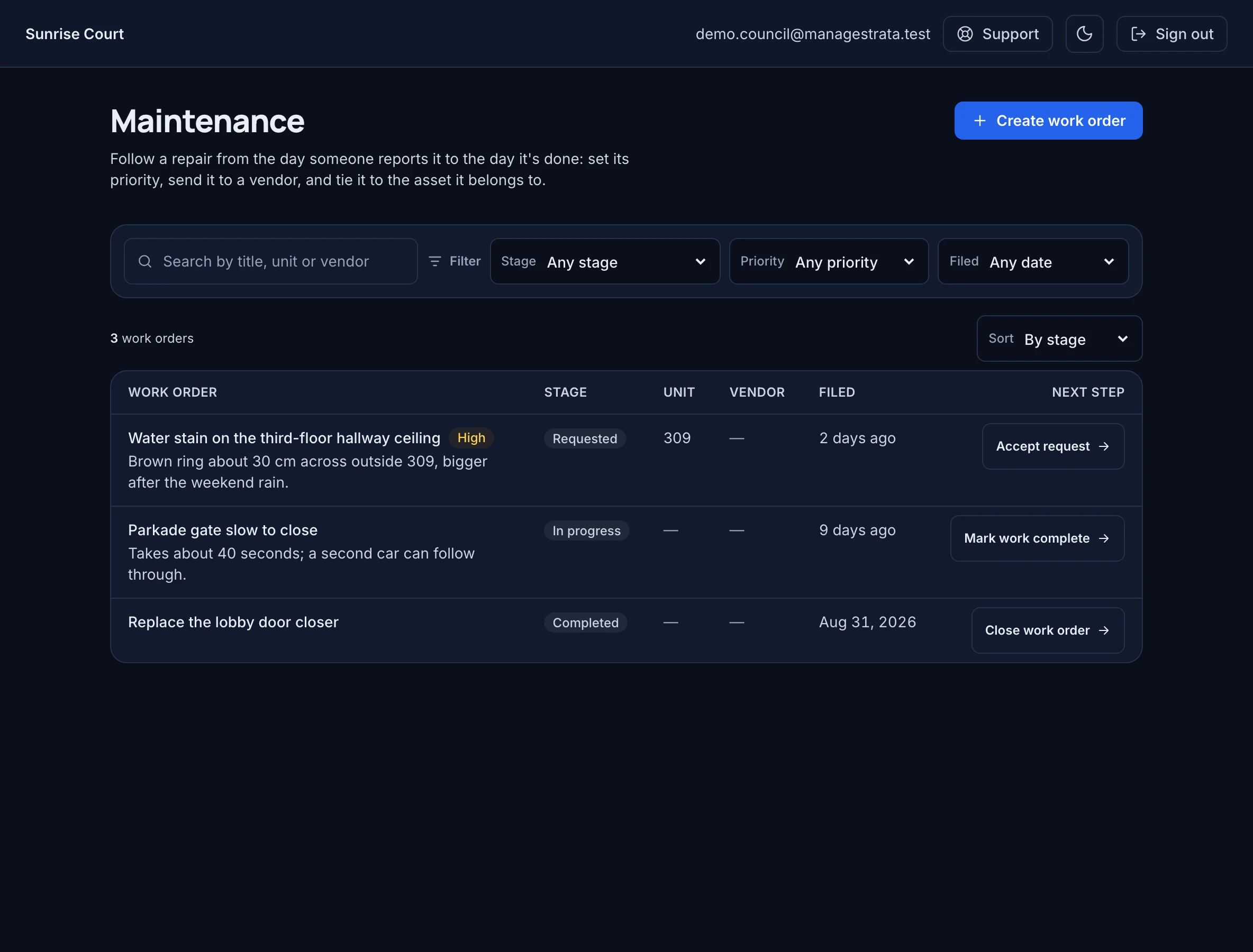Click the VENDOR column header
The width and height of the screenshot is (1253, 952).
pos(757,392)
